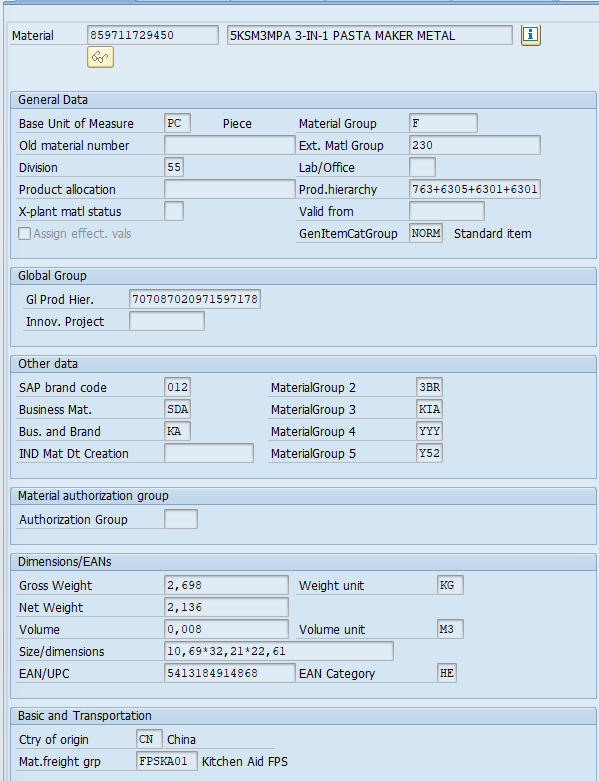The width and height of the screenshot is (599, 781).
Task: Click the SAP brand code field
Action: pyautogui.click(x=177, y=388)
